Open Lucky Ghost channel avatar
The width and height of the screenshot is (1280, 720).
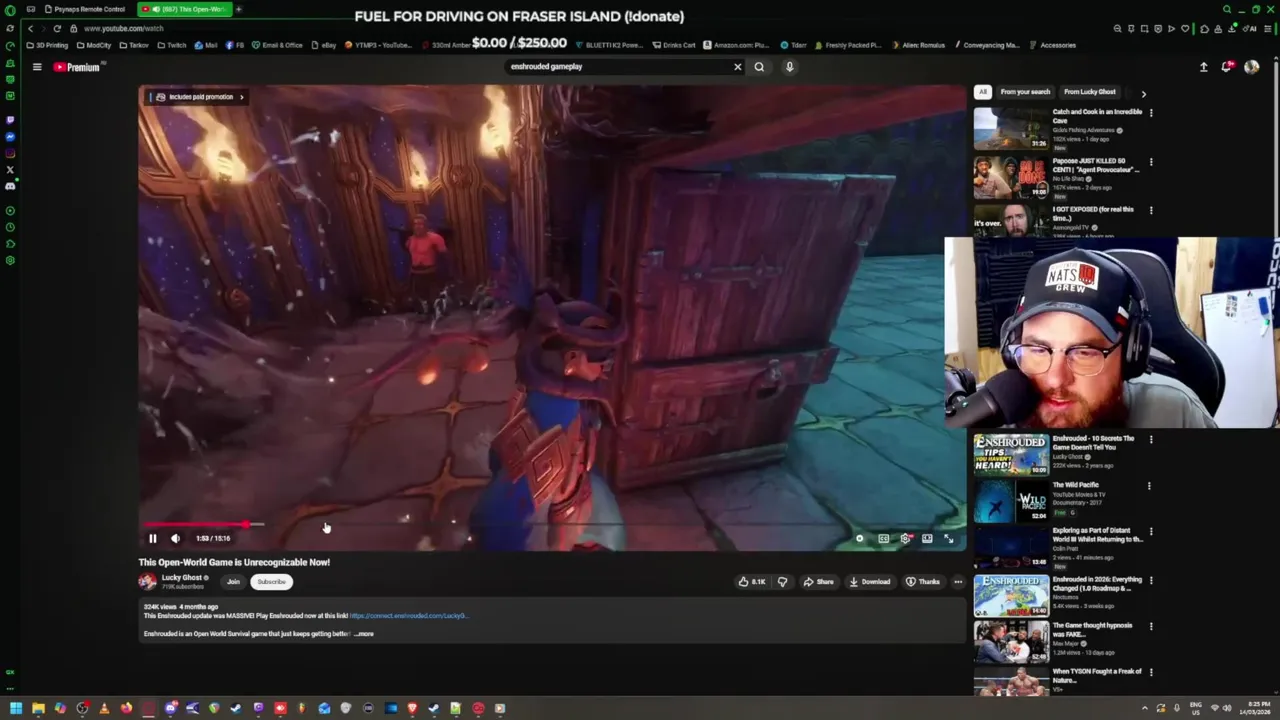[148, 581]
